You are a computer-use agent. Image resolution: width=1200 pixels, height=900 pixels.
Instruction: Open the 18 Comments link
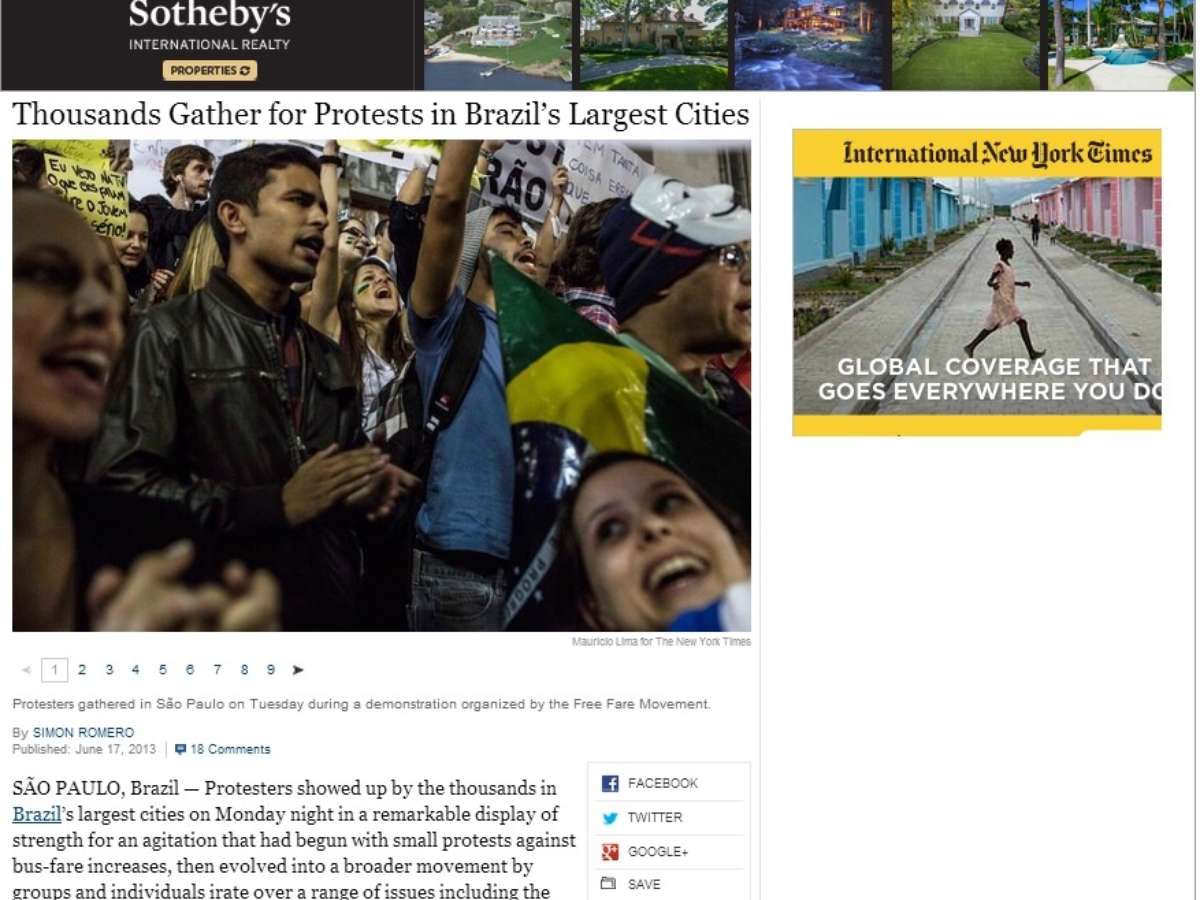tap(230, 749)
